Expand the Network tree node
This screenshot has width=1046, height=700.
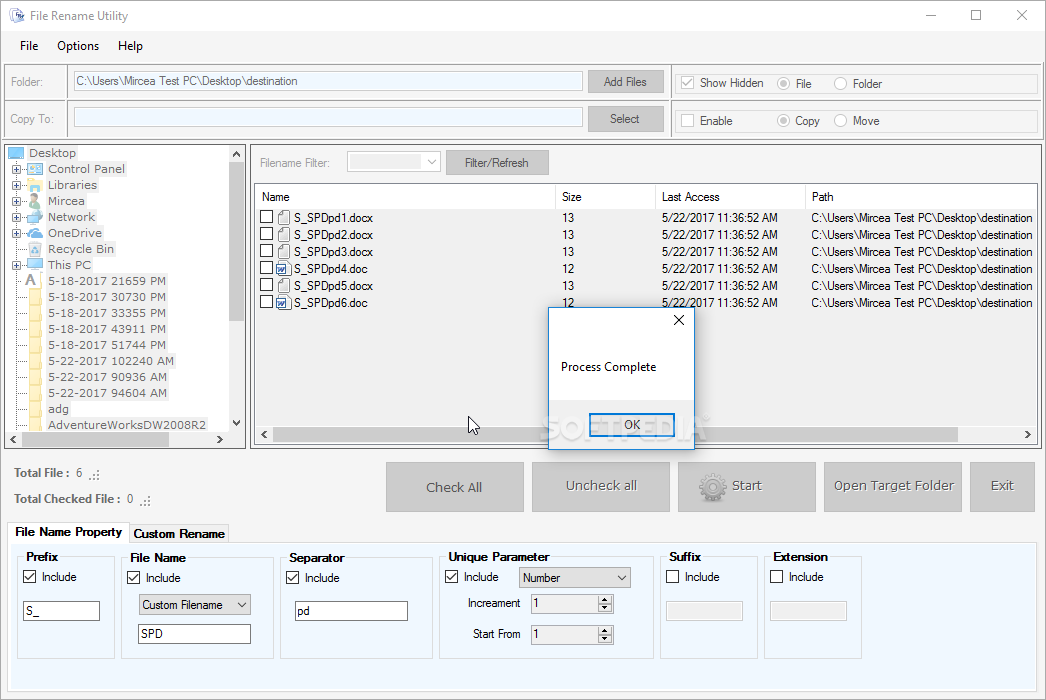17,217
